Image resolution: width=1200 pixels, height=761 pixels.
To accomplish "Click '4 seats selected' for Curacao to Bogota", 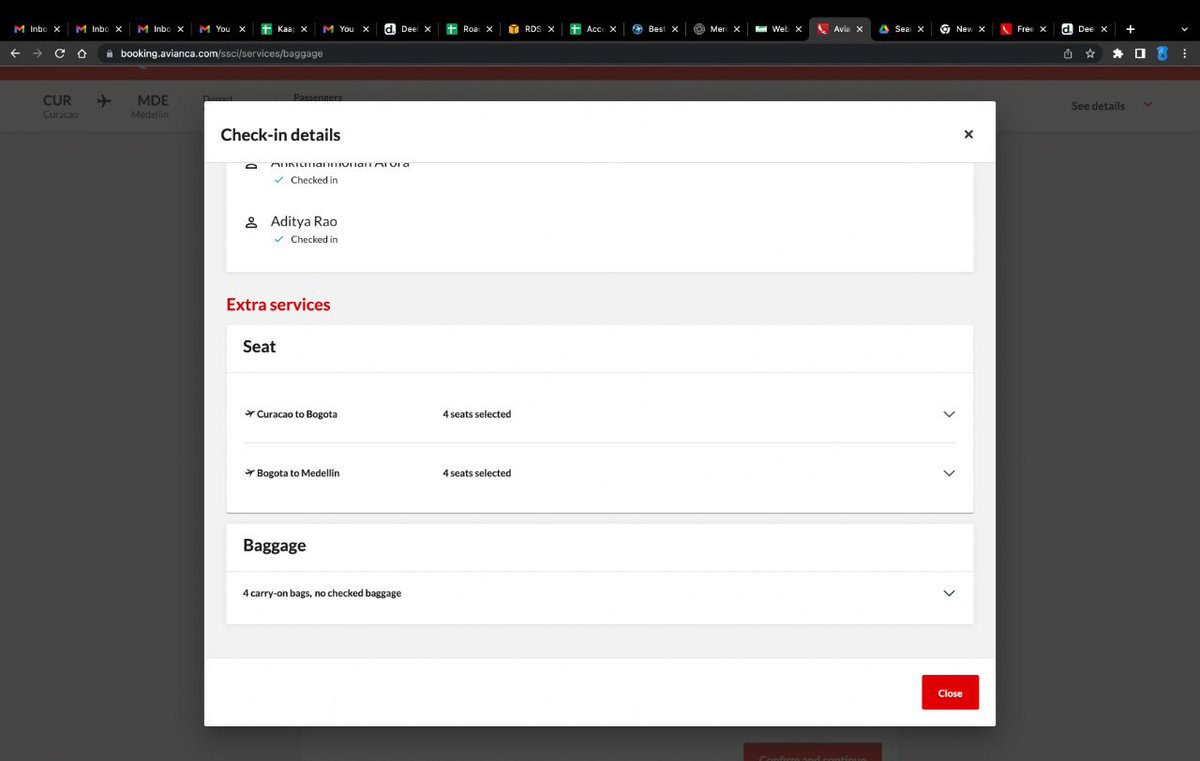I will pos(477,414).
